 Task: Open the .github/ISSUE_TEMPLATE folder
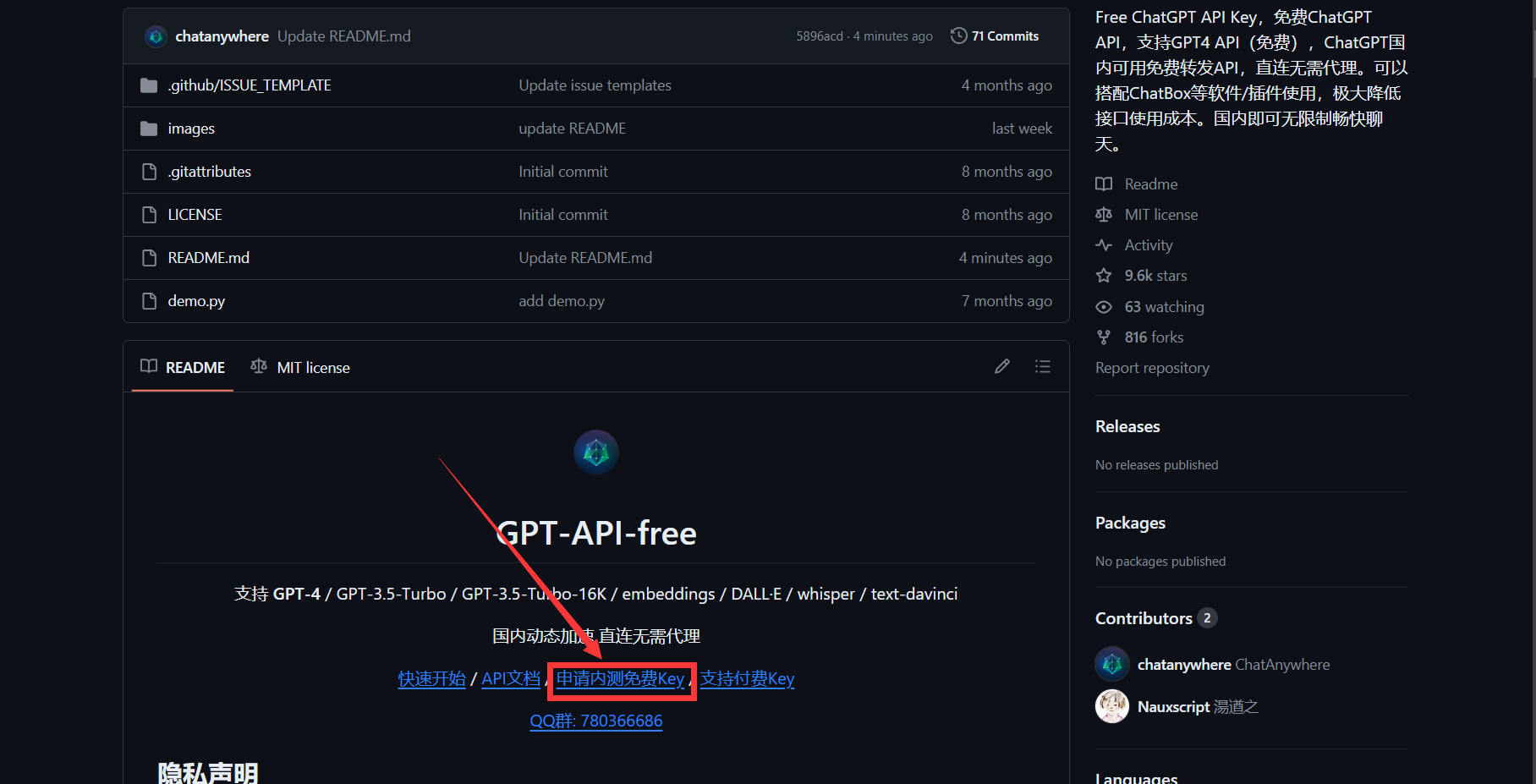click(x=250, y=85)
